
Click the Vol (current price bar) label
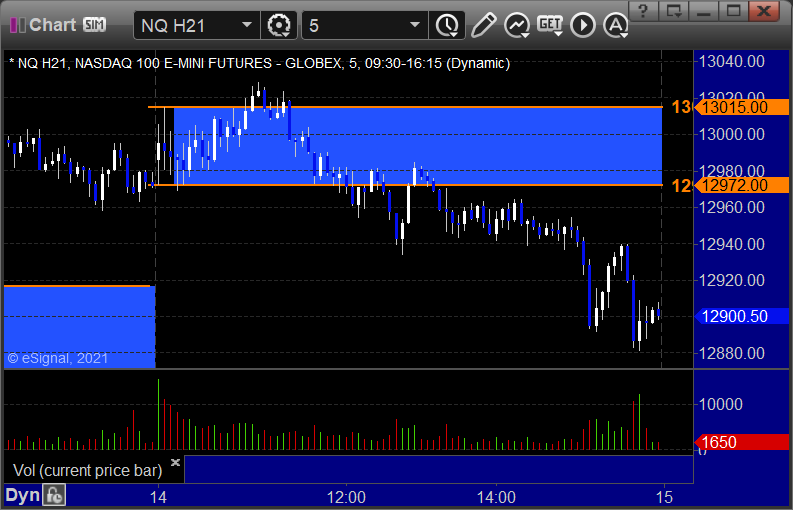87,471
